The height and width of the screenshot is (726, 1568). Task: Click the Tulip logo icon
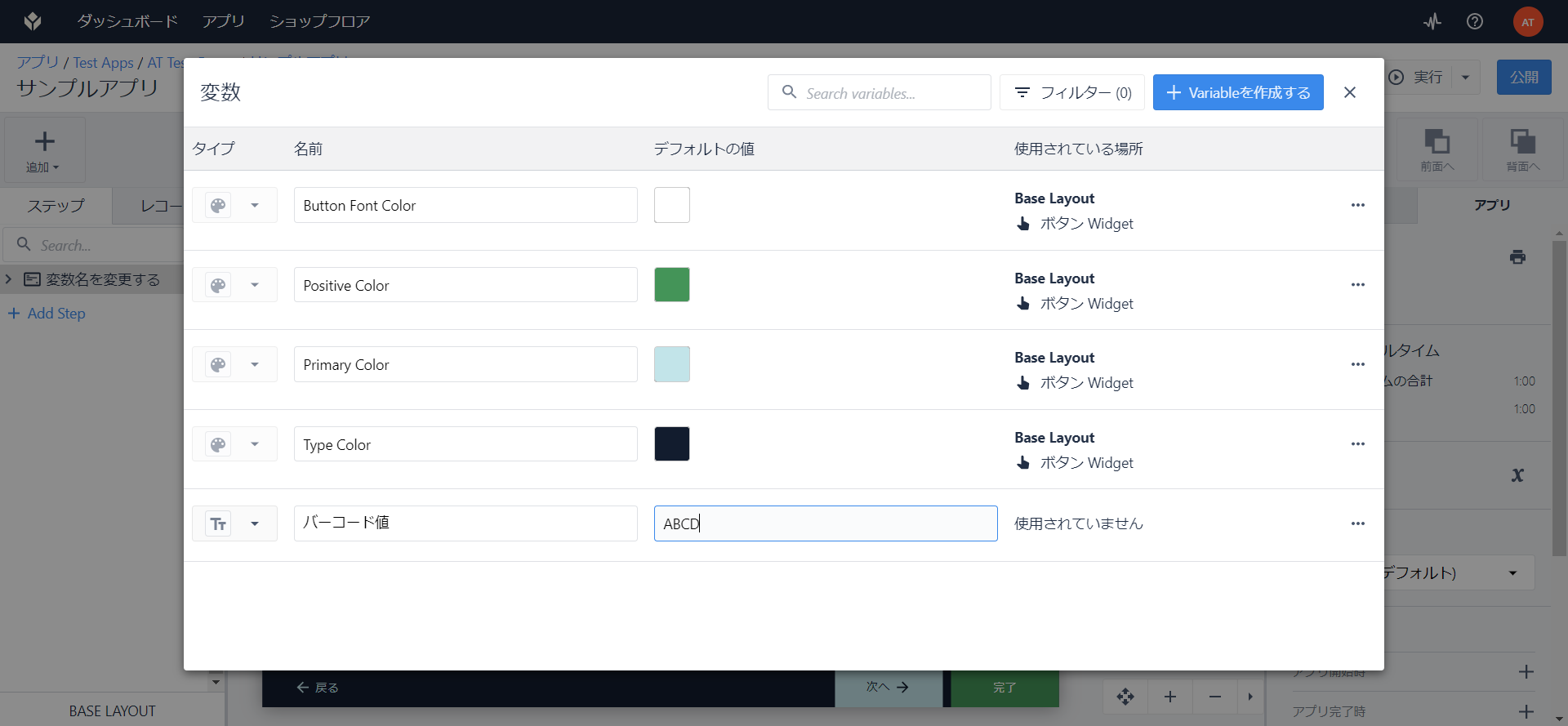[x=33, y=21]
